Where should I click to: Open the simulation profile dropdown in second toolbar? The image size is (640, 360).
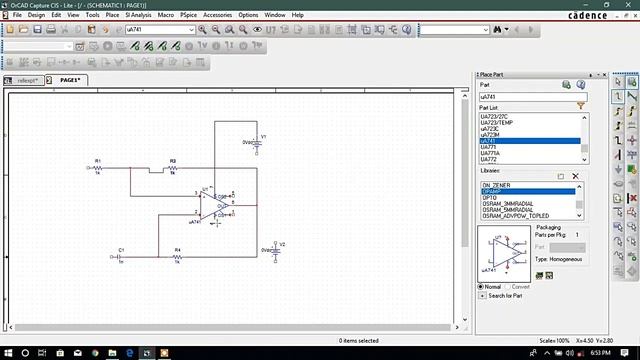coord(68,47)
